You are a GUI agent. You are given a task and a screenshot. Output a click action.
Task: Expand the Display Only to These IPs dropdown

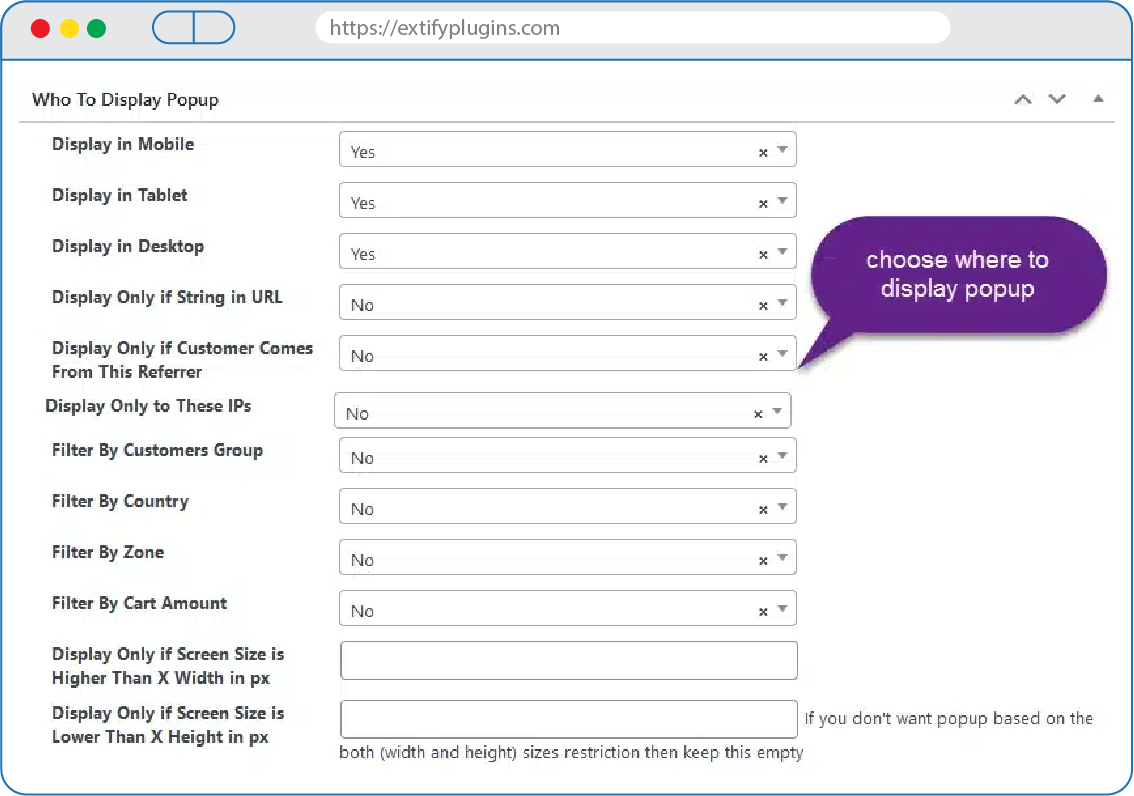[x=777, y=412]
